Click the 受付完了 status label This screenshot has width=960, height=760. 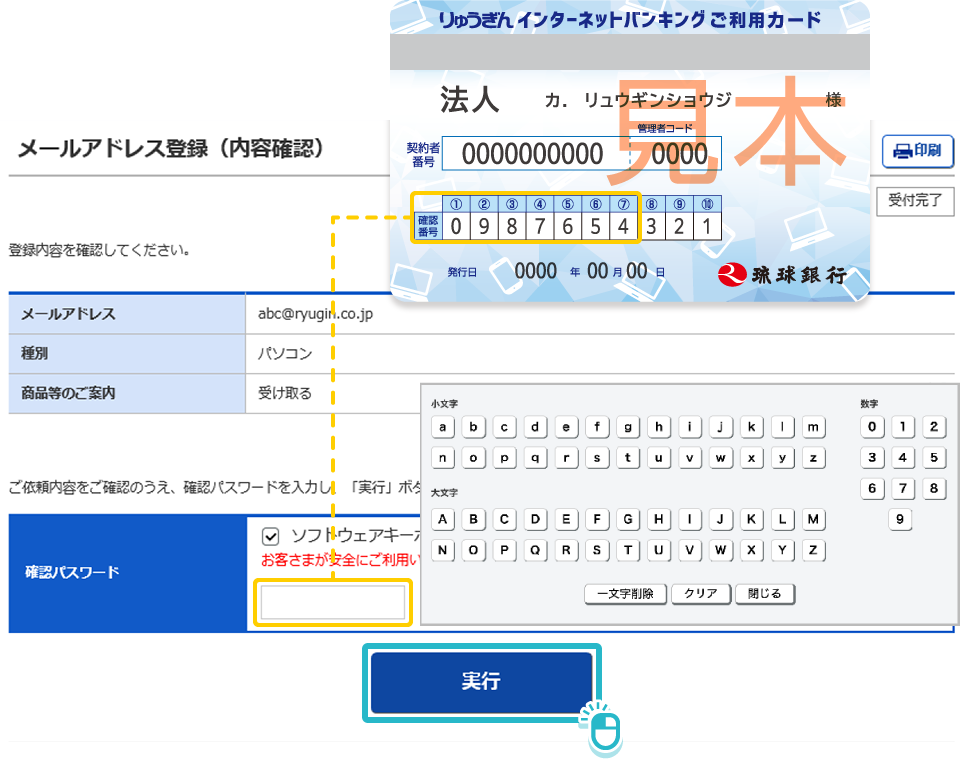click(915, 200)
